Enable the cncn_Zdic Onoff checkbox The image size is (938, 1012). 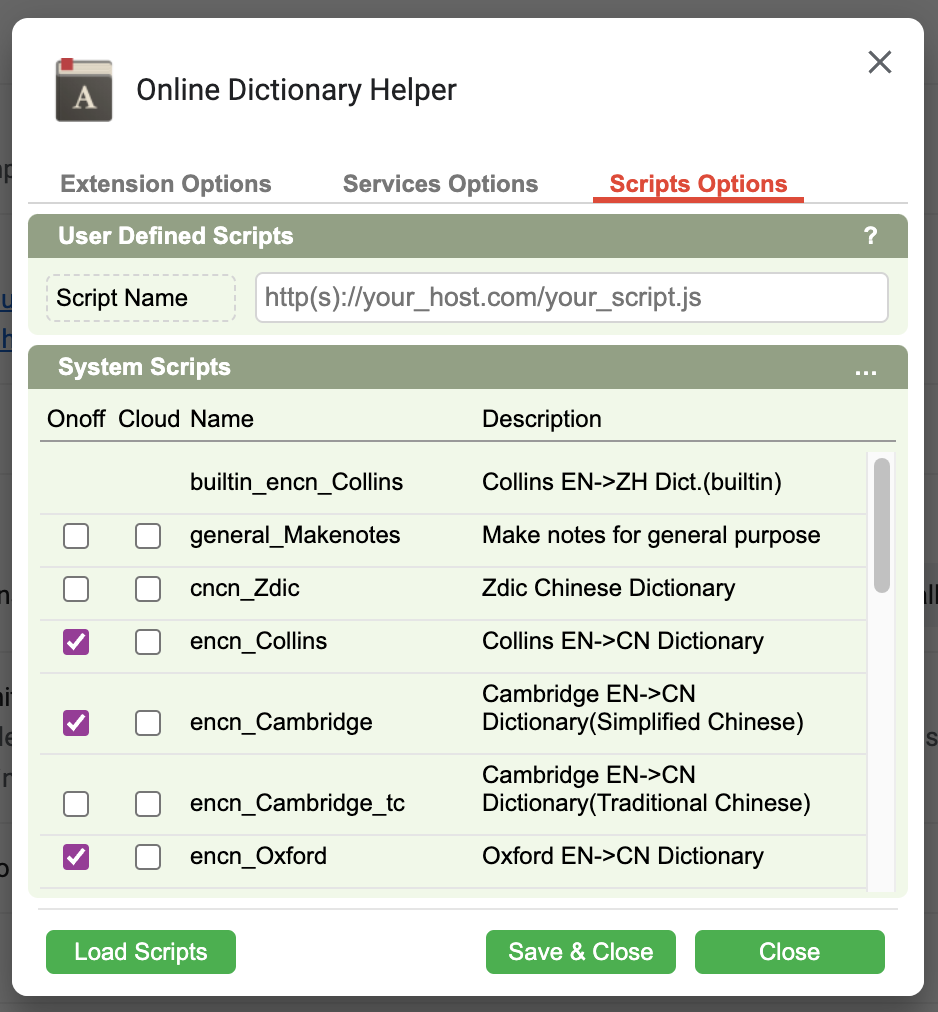pos(76,589)
